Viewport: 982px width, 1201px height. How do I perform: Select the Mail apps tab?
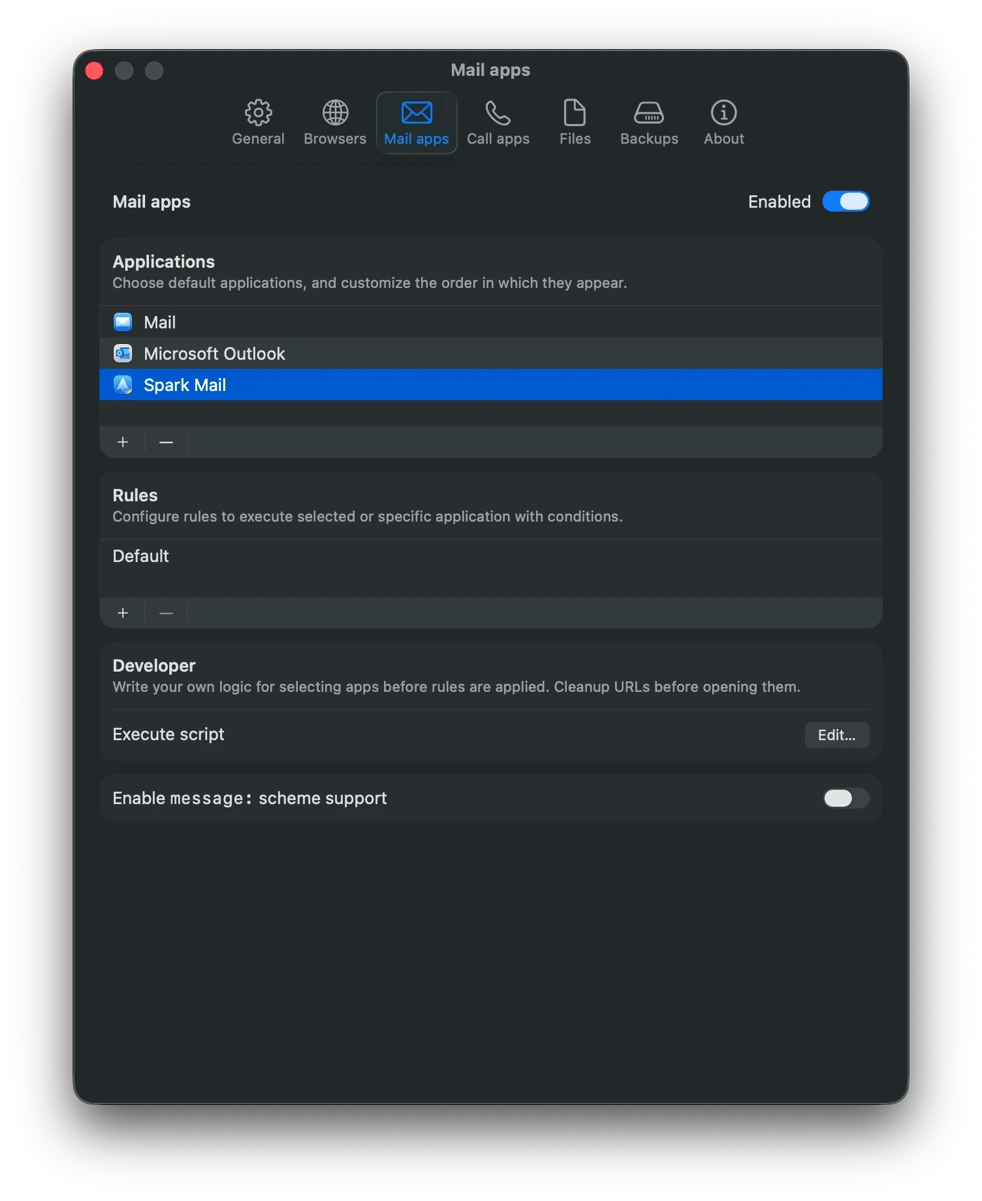[417, 123]
